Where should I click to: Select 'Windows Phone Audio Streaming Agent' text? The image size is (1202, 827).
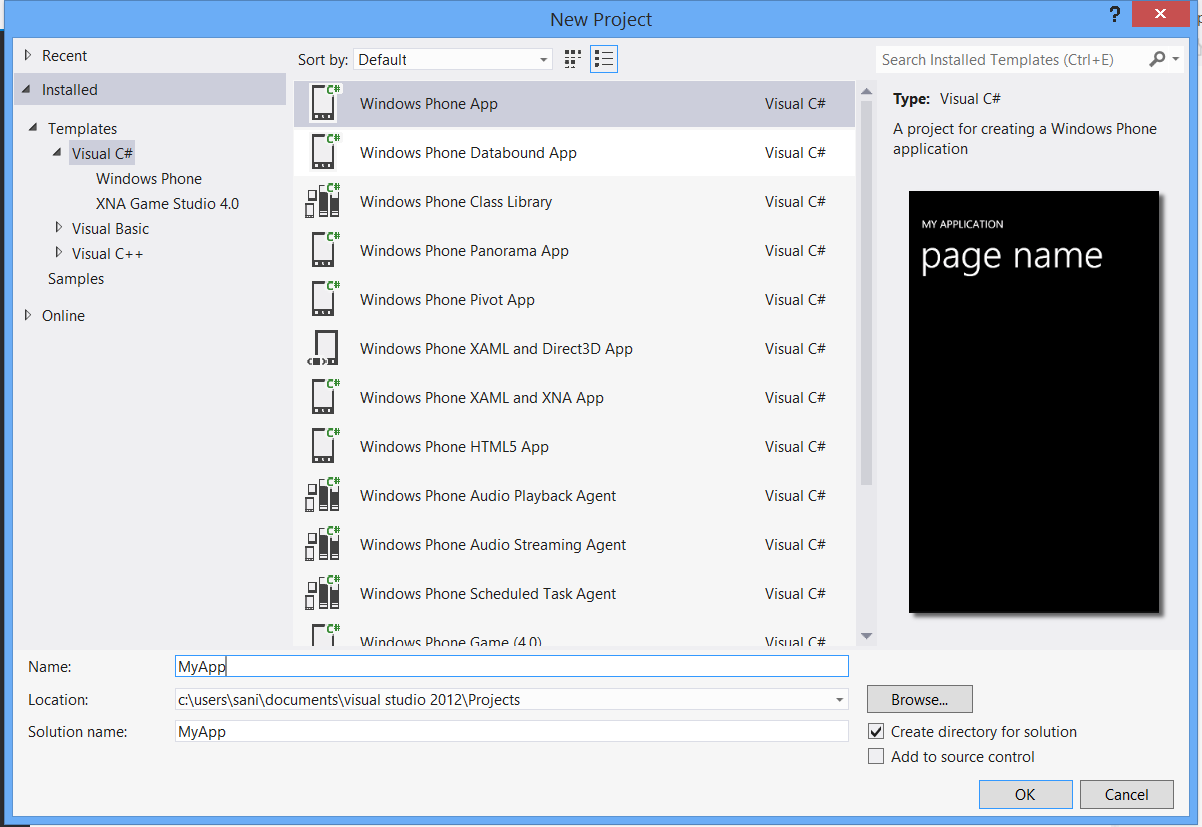pyautogui.click(x=493, y=545)
